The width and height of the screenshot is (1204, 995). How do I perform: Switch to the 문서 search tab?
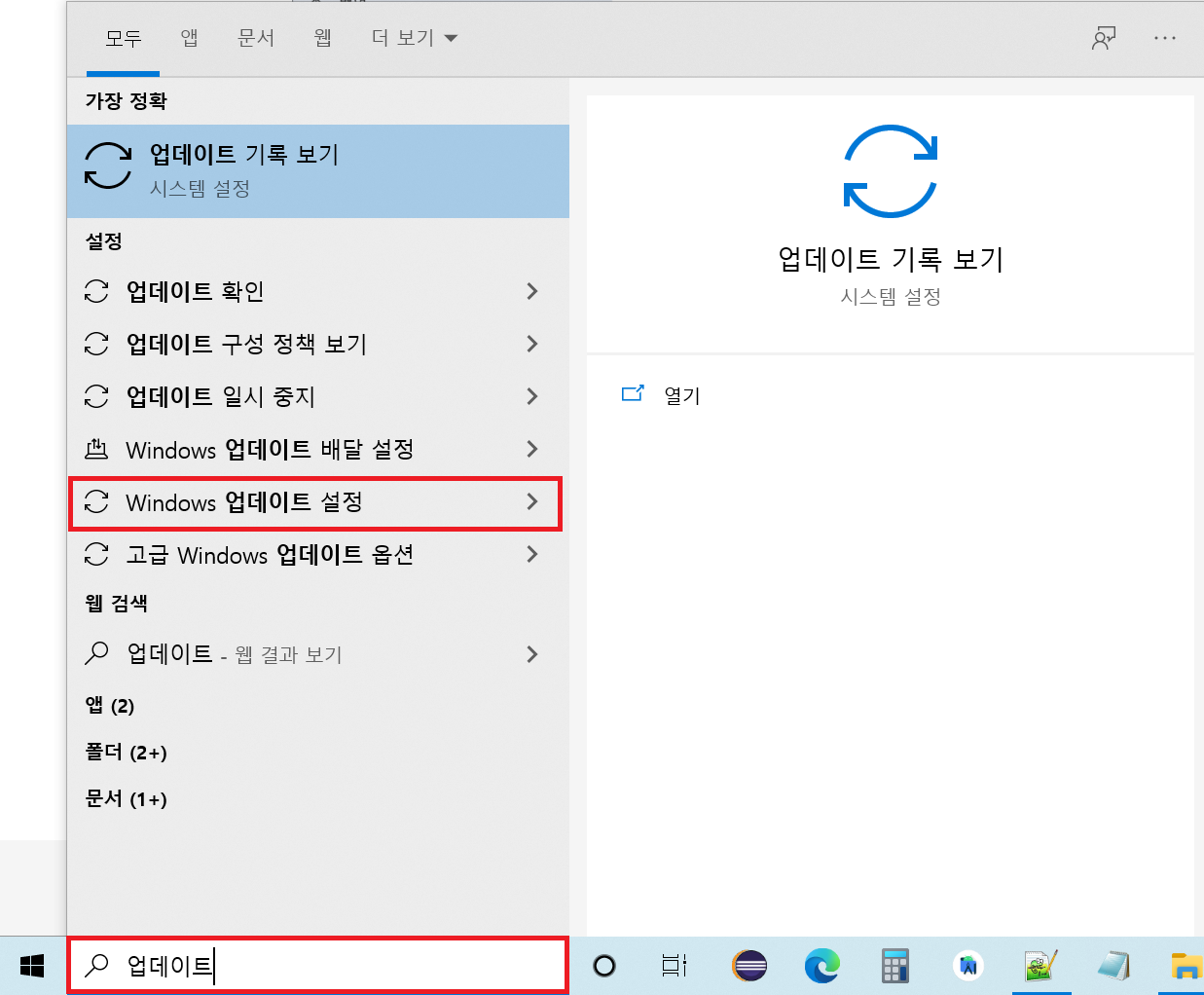pos(256,38)
